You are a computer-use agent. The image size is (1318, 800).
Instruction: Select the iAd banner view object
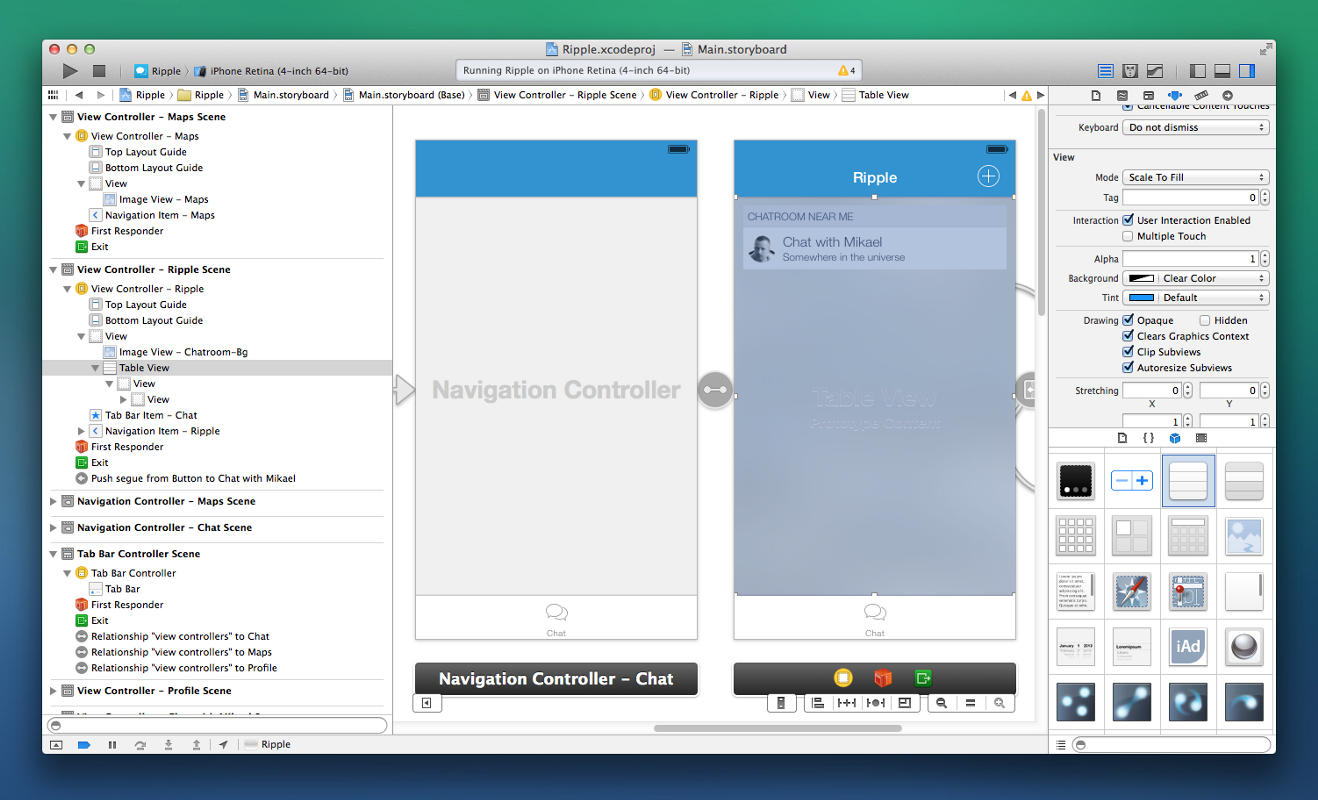[x=1188, y=647]
